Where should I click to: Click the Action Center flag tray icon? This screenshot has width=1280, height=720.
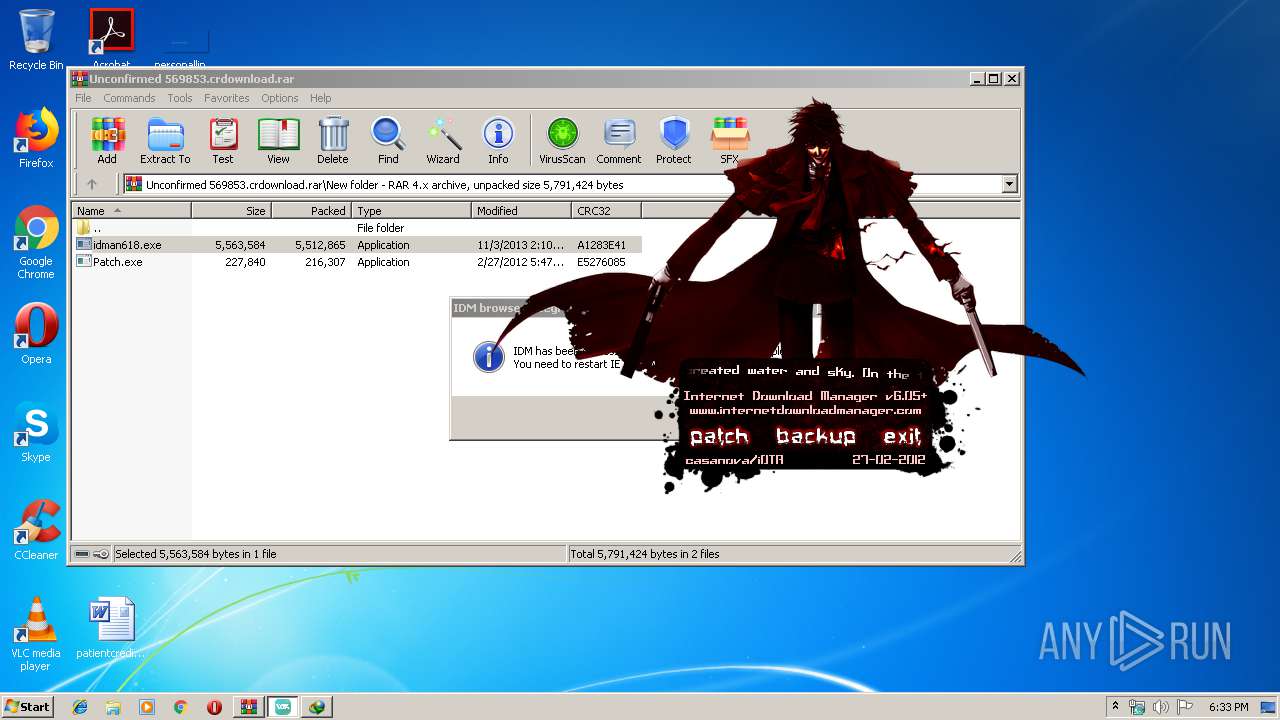(x=1185, y=707)
